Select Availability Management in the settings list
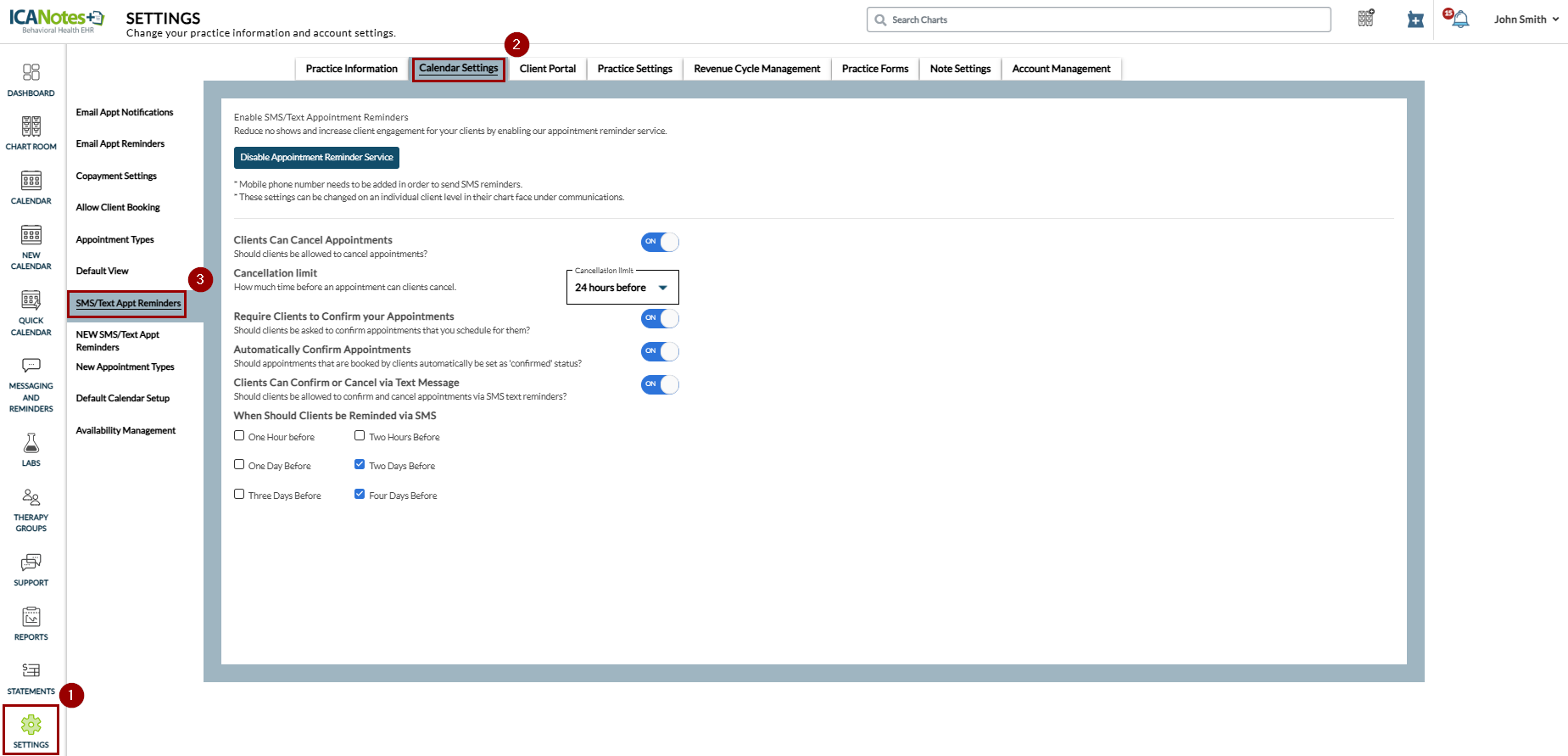The width and height of the screenshot is (1568, 756). pos(126,430)
